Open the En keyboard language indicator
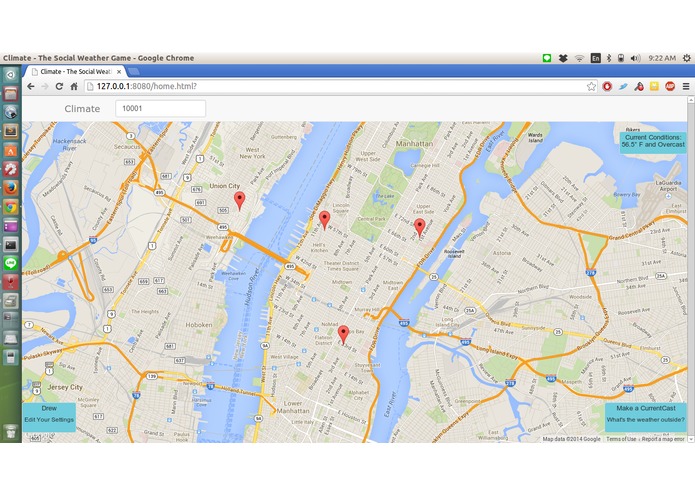Screen dimensions: 695x494 pyautogui.click(x=596, y=58)
